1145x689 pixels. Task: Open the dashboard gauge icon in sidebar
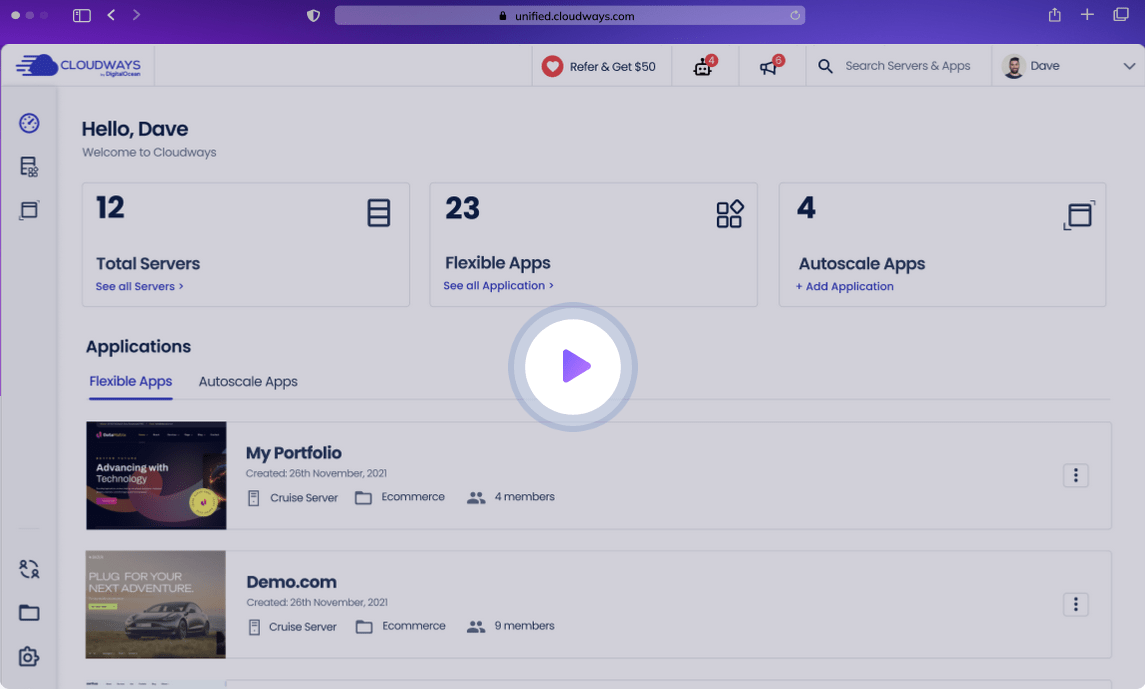tap(29, 123)
